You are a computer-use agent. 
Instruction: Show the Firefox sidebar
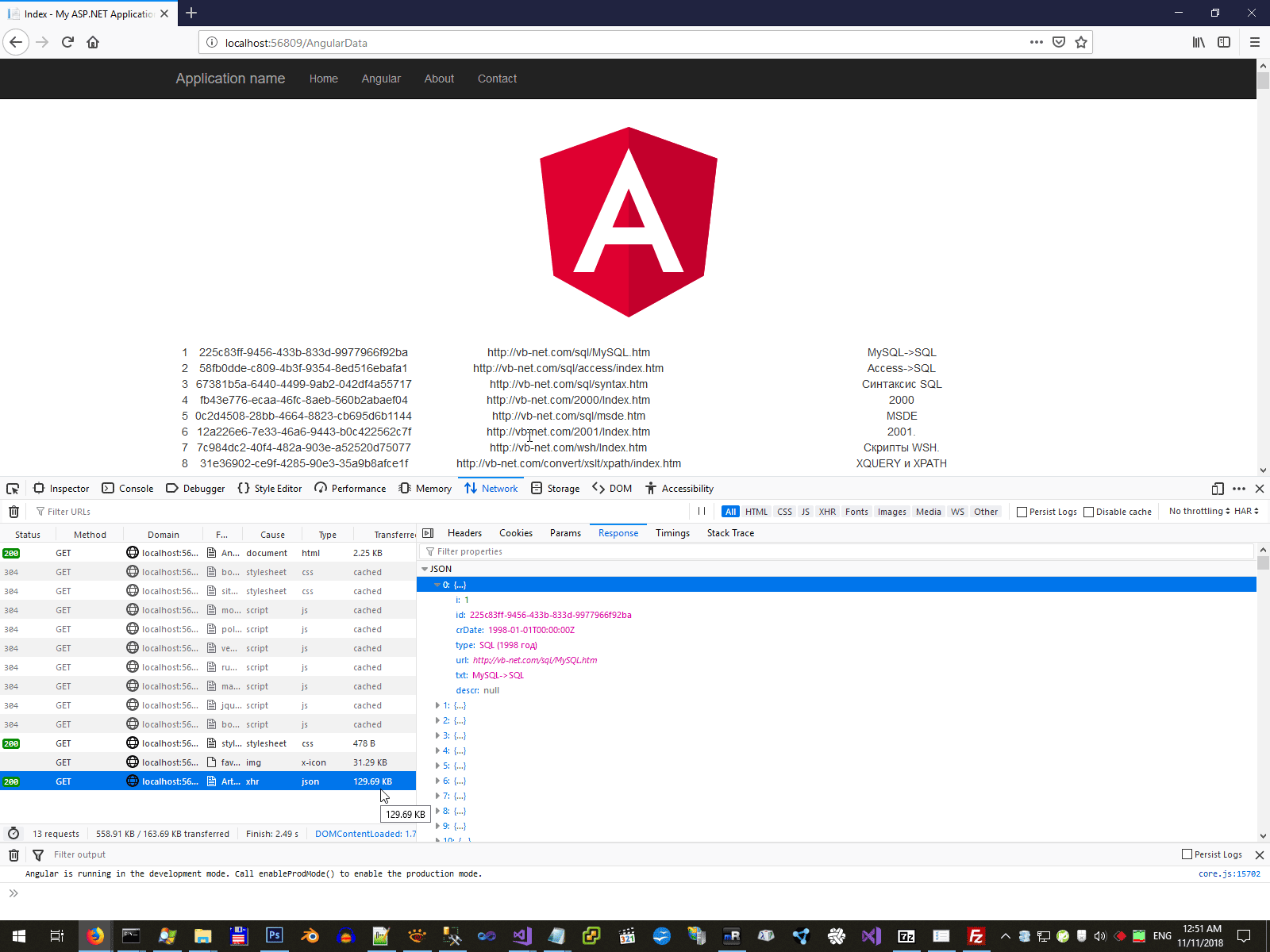1224,42
